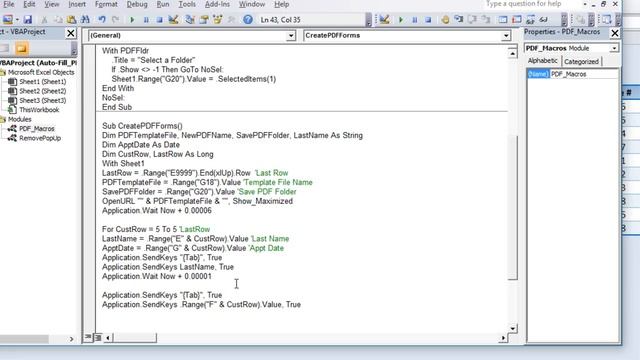Open the Add-Ins menu

click(x=217, y=4)
